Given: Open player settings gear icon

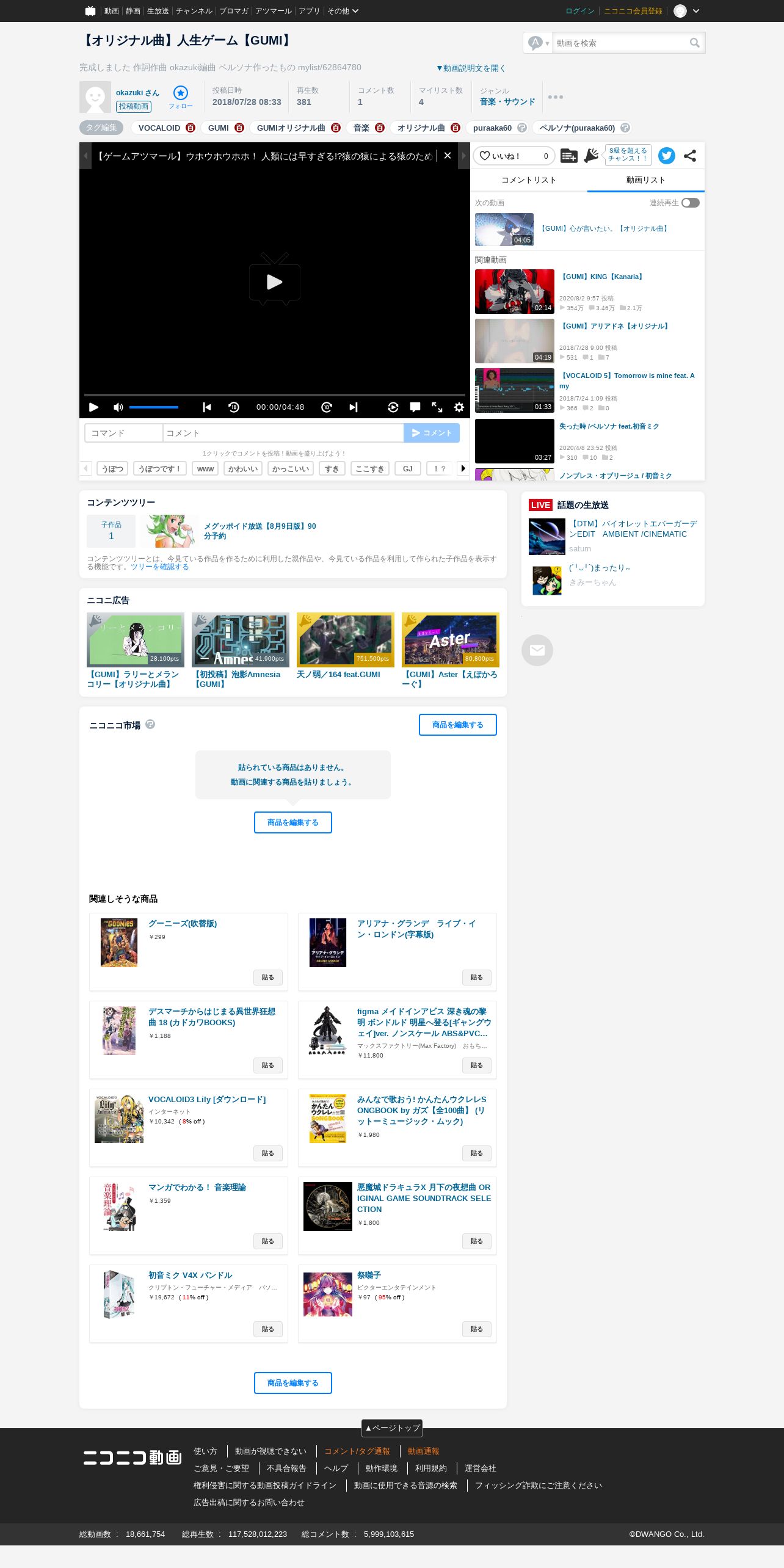Looking at the screenshot, I should tap(459, 407).
